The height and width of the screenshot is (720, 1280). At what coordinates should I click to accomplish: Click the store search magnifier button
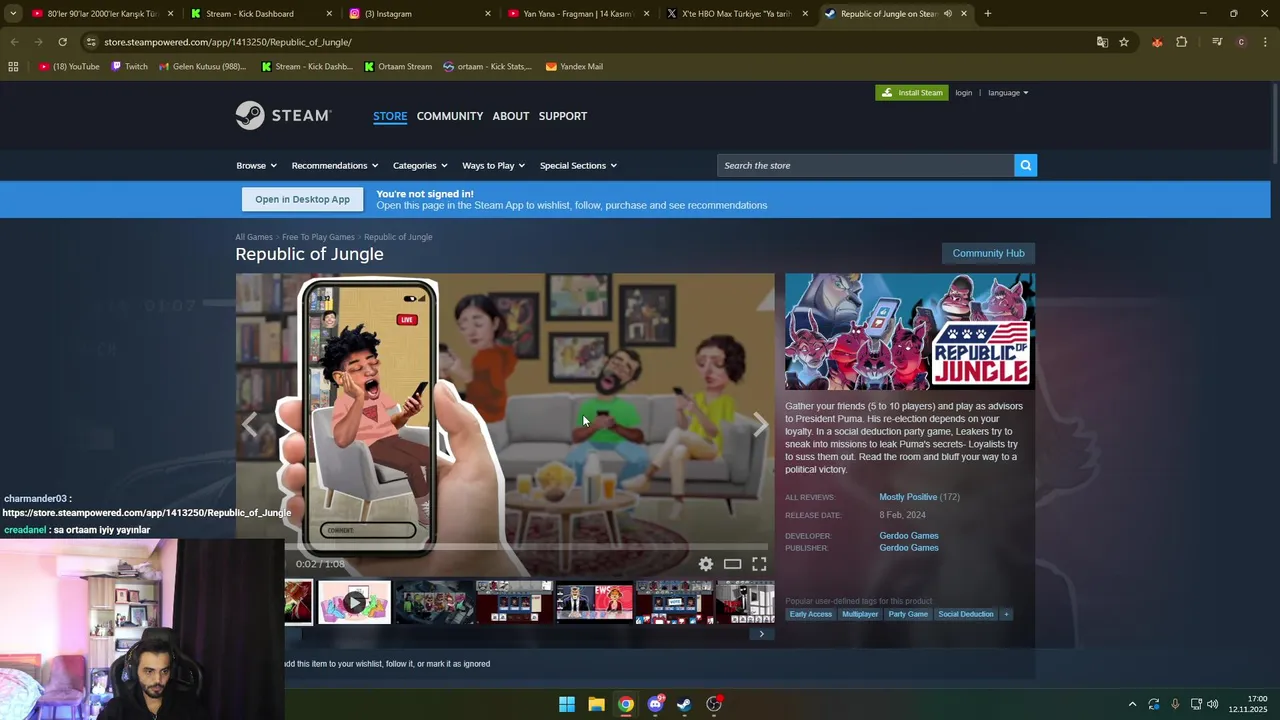[1025, 165]
